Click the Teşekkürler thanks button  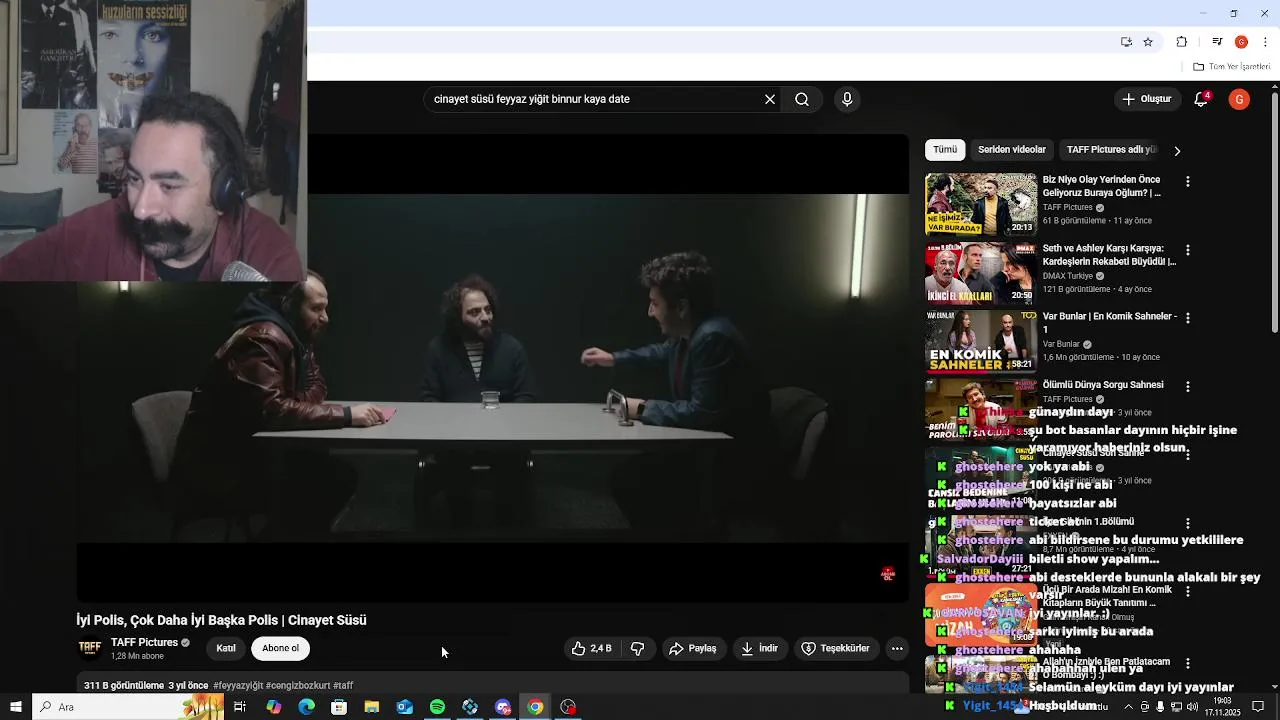point(836,649)
